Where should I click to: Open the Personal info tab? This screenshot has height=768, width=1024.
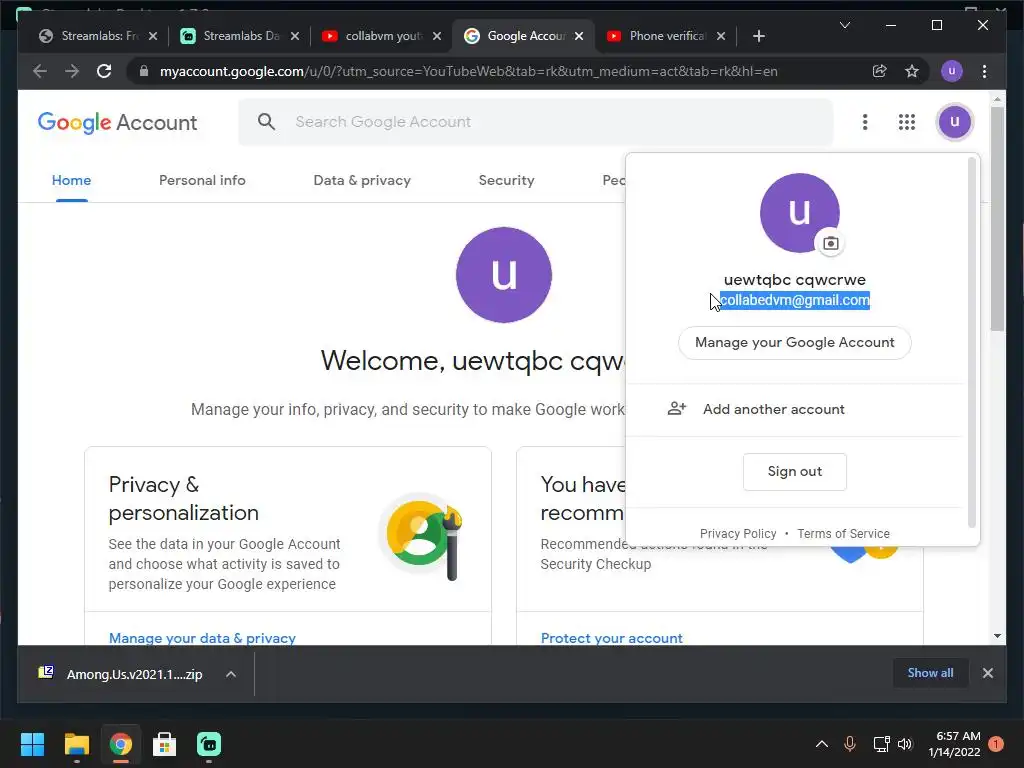(x=202, y=180)
